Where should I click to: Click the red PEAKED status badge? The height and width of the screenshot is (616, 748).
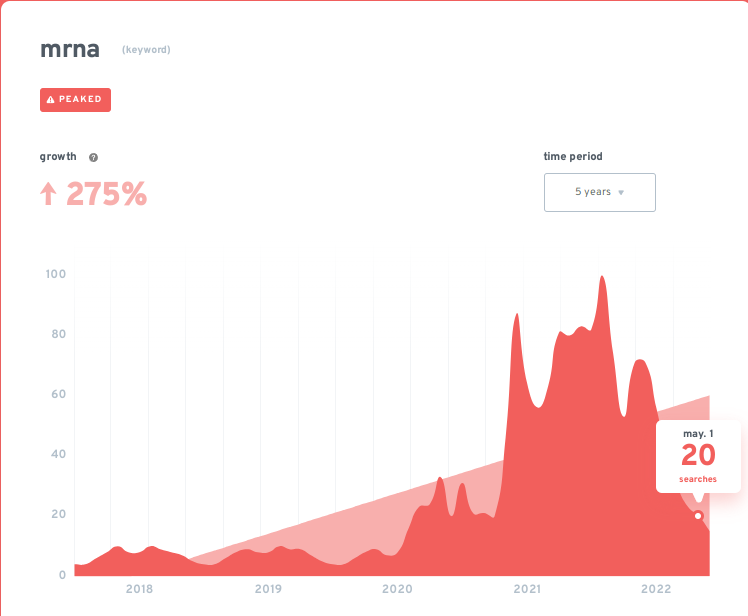pyautogui.click(x=75, y=100)
